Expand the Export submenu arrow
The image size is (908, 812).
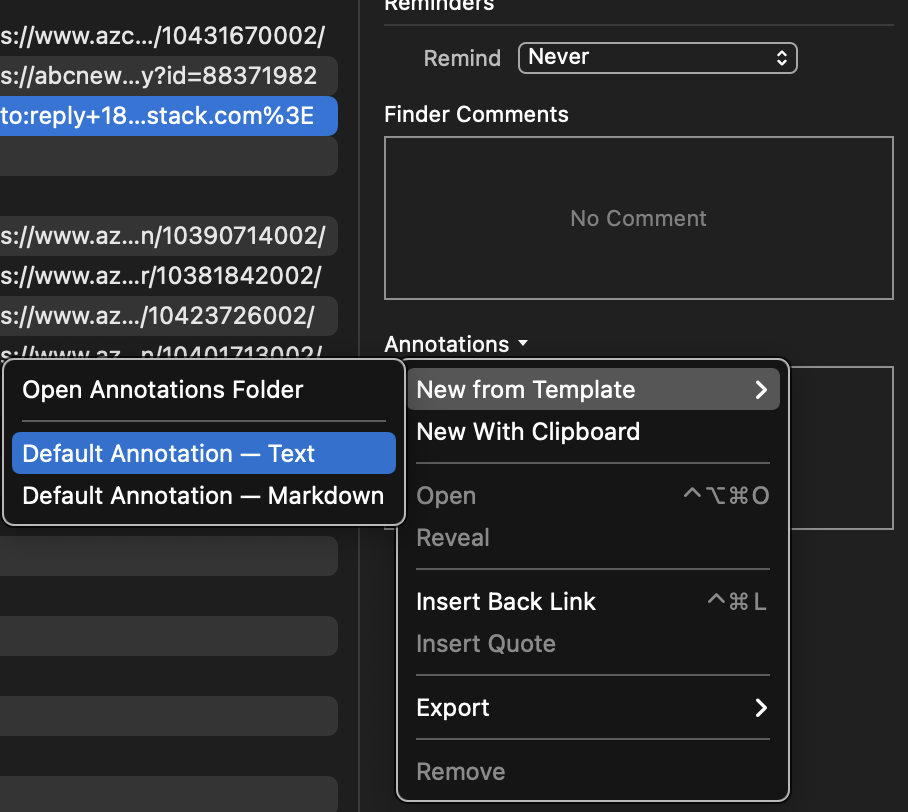(x=761, y=708)
